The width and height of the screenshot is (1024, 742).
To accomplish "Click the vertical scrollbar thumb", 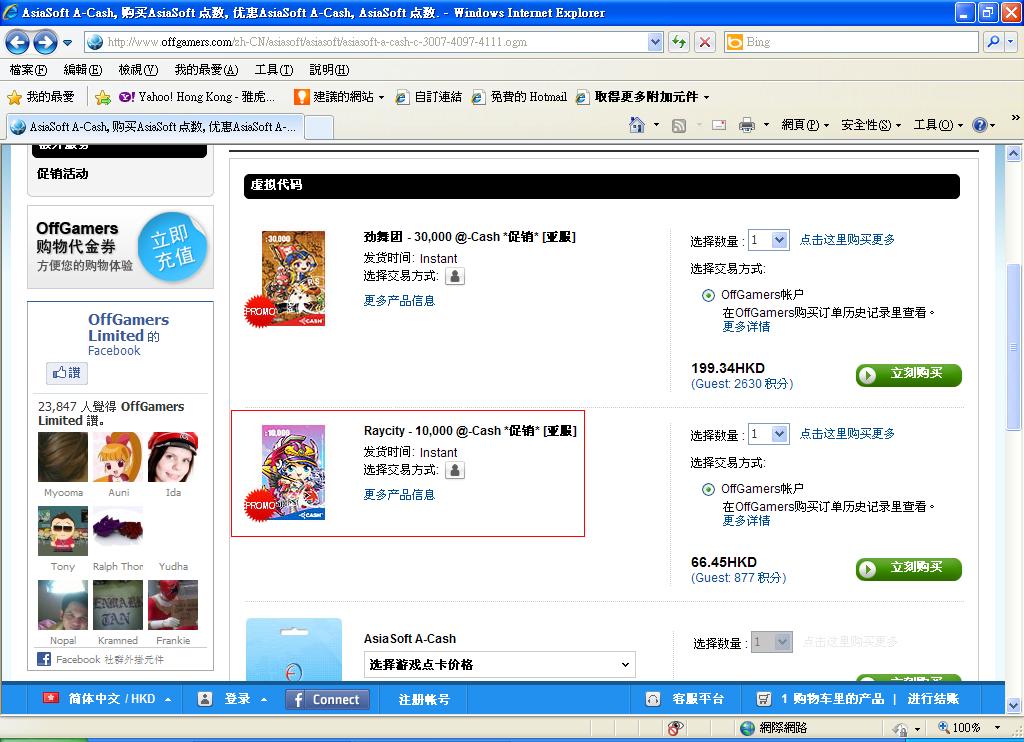I will [x=1013, y=346].
